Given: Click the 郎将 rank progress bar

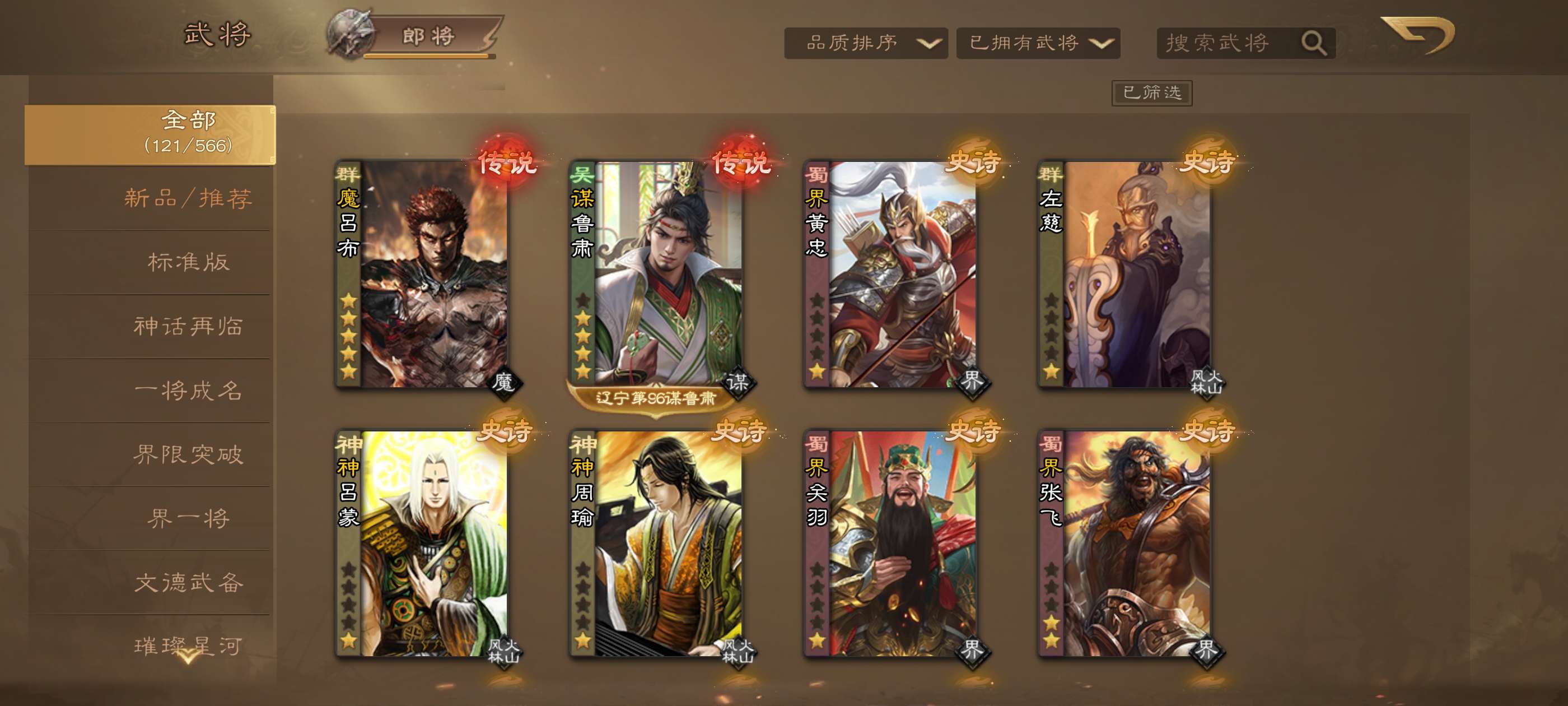Looking at the screenshot, I should [x=429, y=56].
